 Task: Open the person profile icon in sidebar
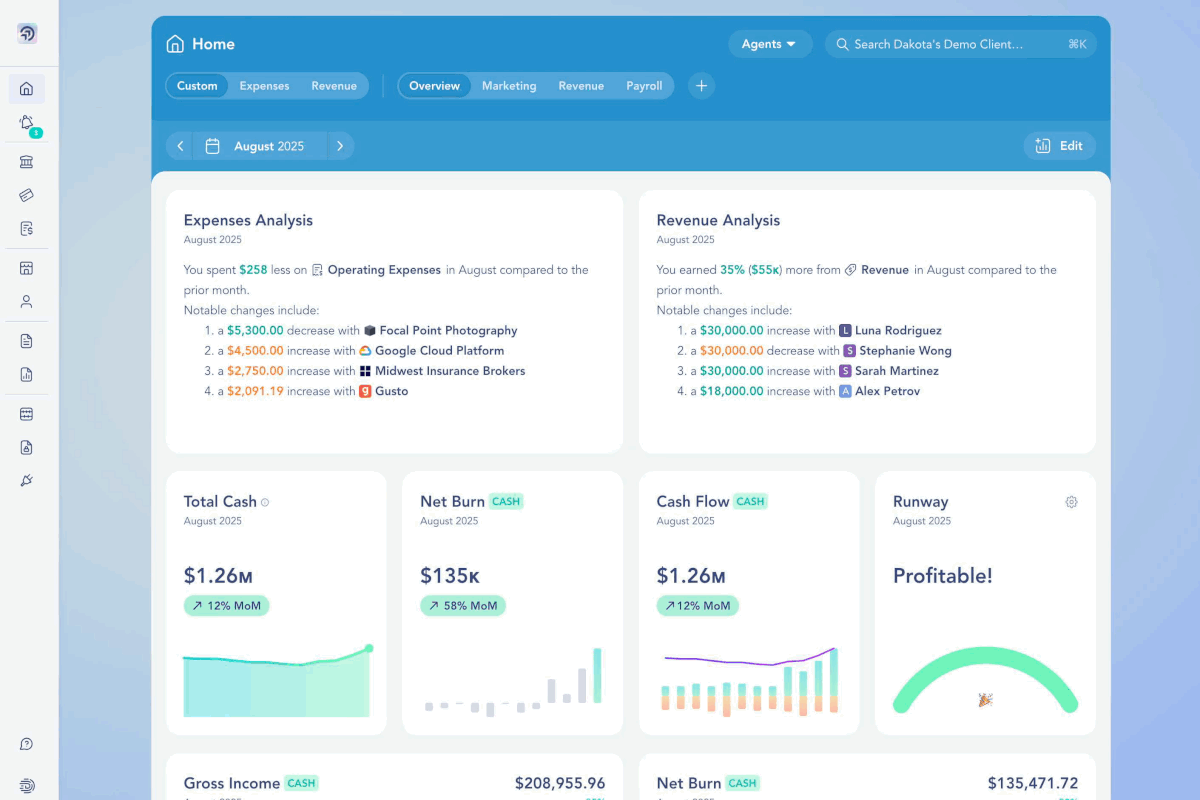coord(27,301)
